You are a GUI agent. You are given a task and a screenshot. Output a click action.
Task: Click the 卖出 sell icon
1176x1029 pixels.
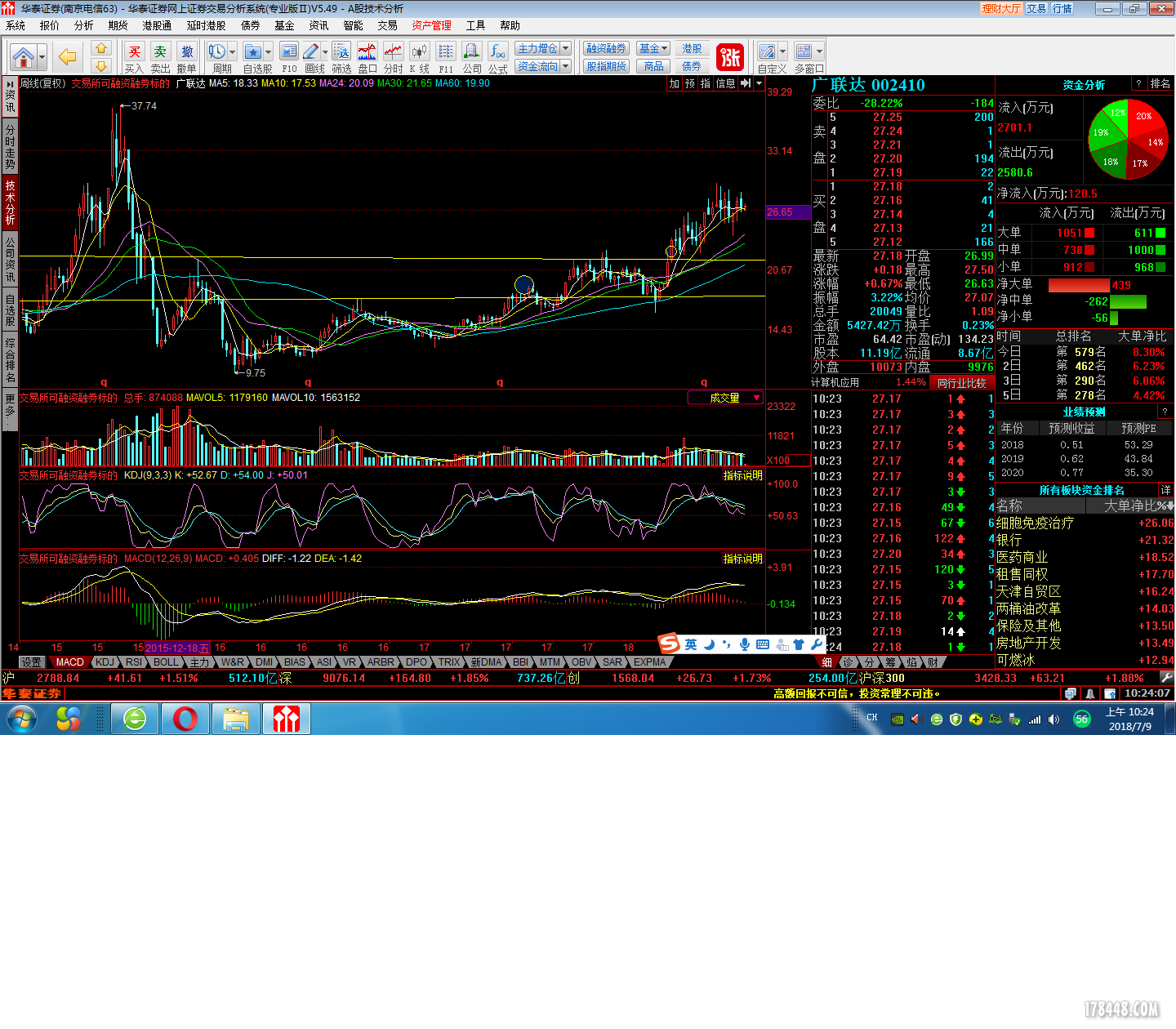pyautogui.click(x=161, y=52)
